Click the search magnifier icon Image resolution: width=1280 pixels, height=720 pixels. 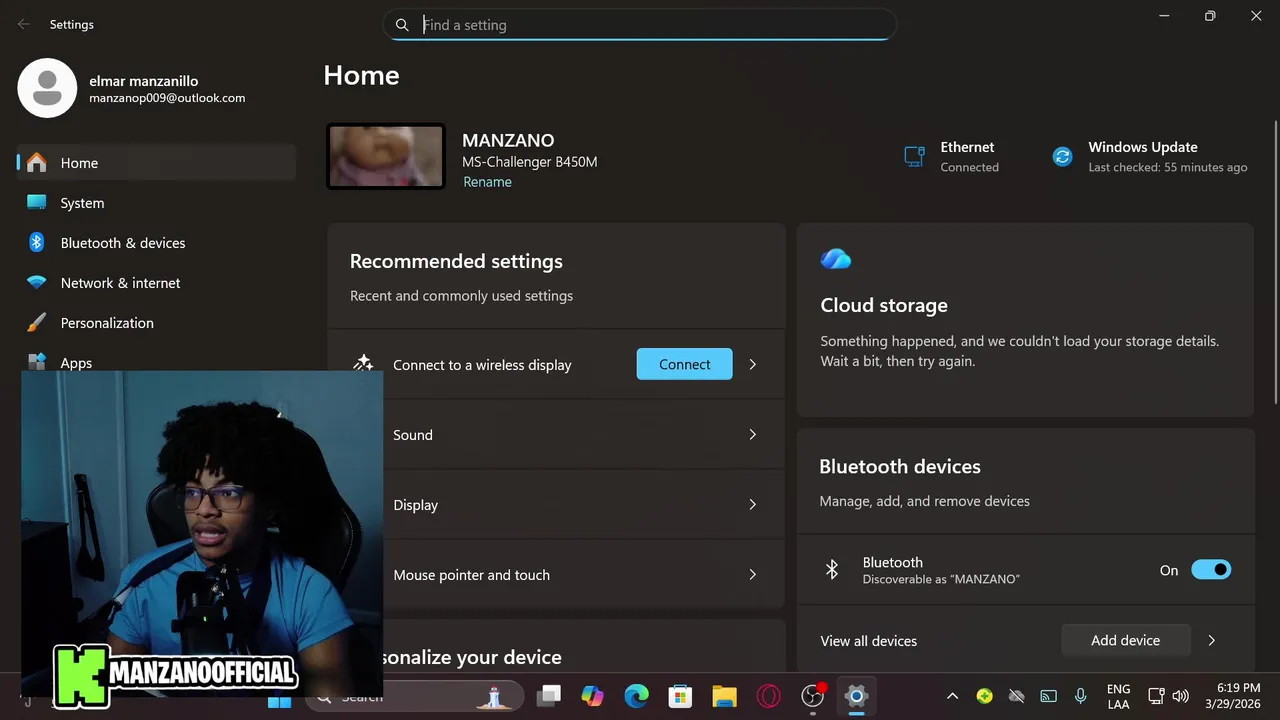(402, 25)
